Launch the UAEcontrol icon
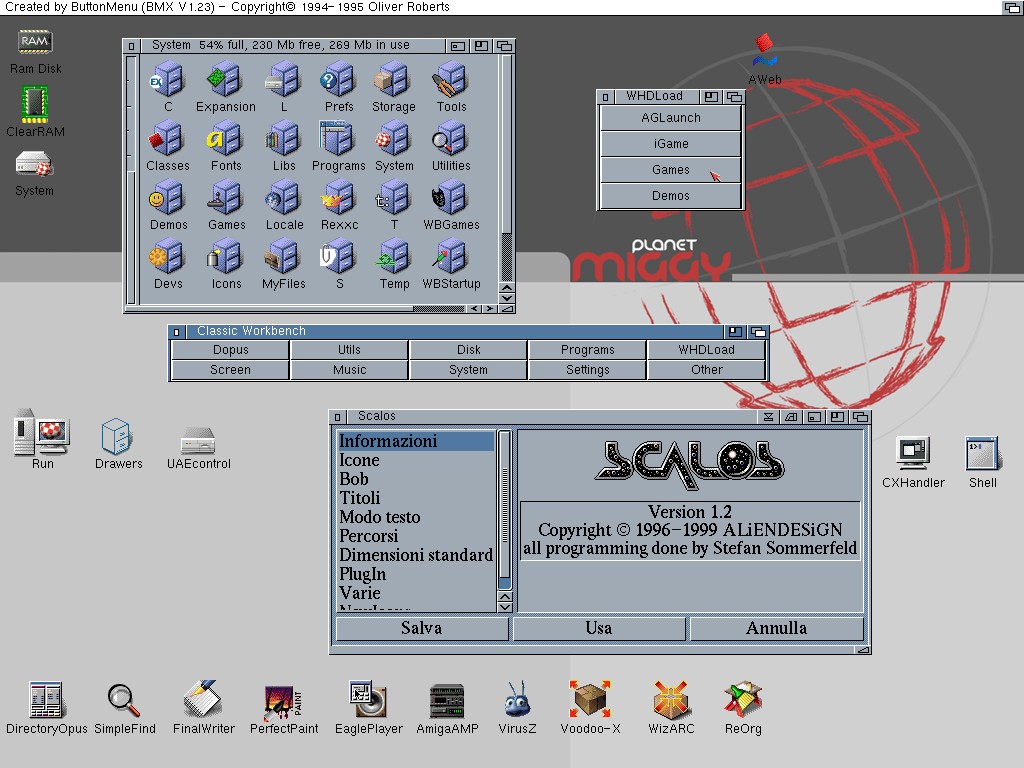This screenshot has height=768, width=1024. point(198,440)
